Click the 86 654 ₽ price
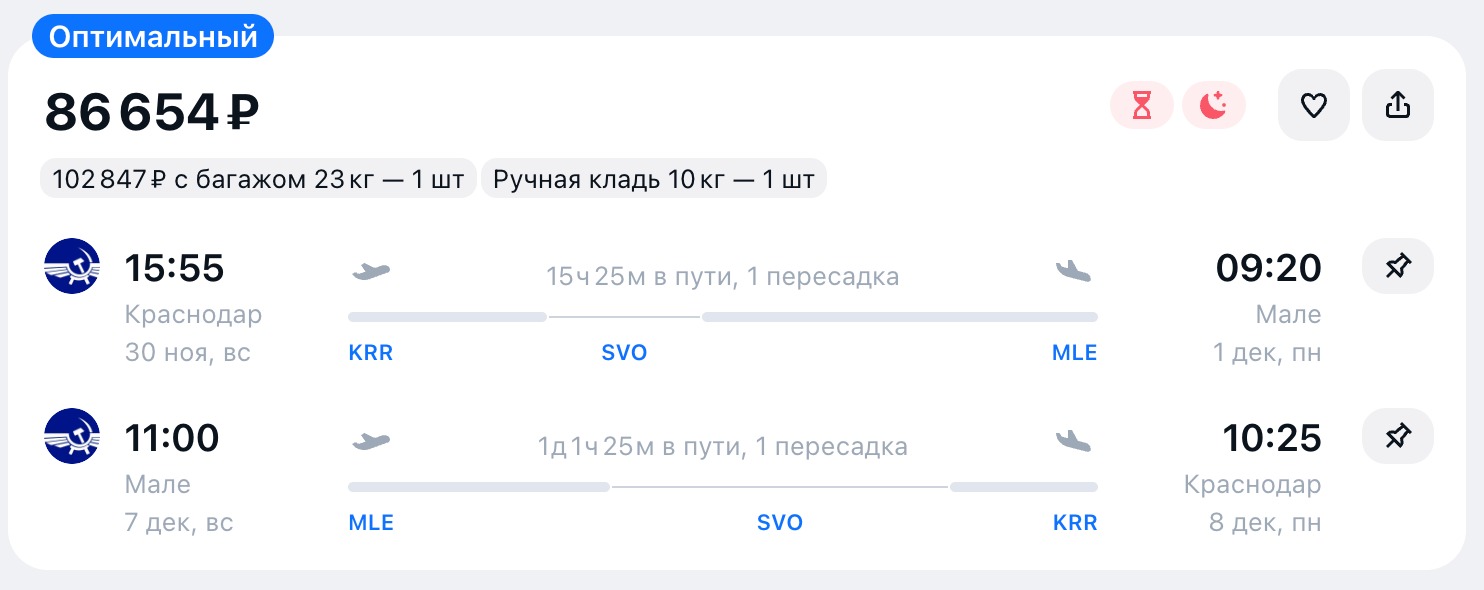 point(152,112)
